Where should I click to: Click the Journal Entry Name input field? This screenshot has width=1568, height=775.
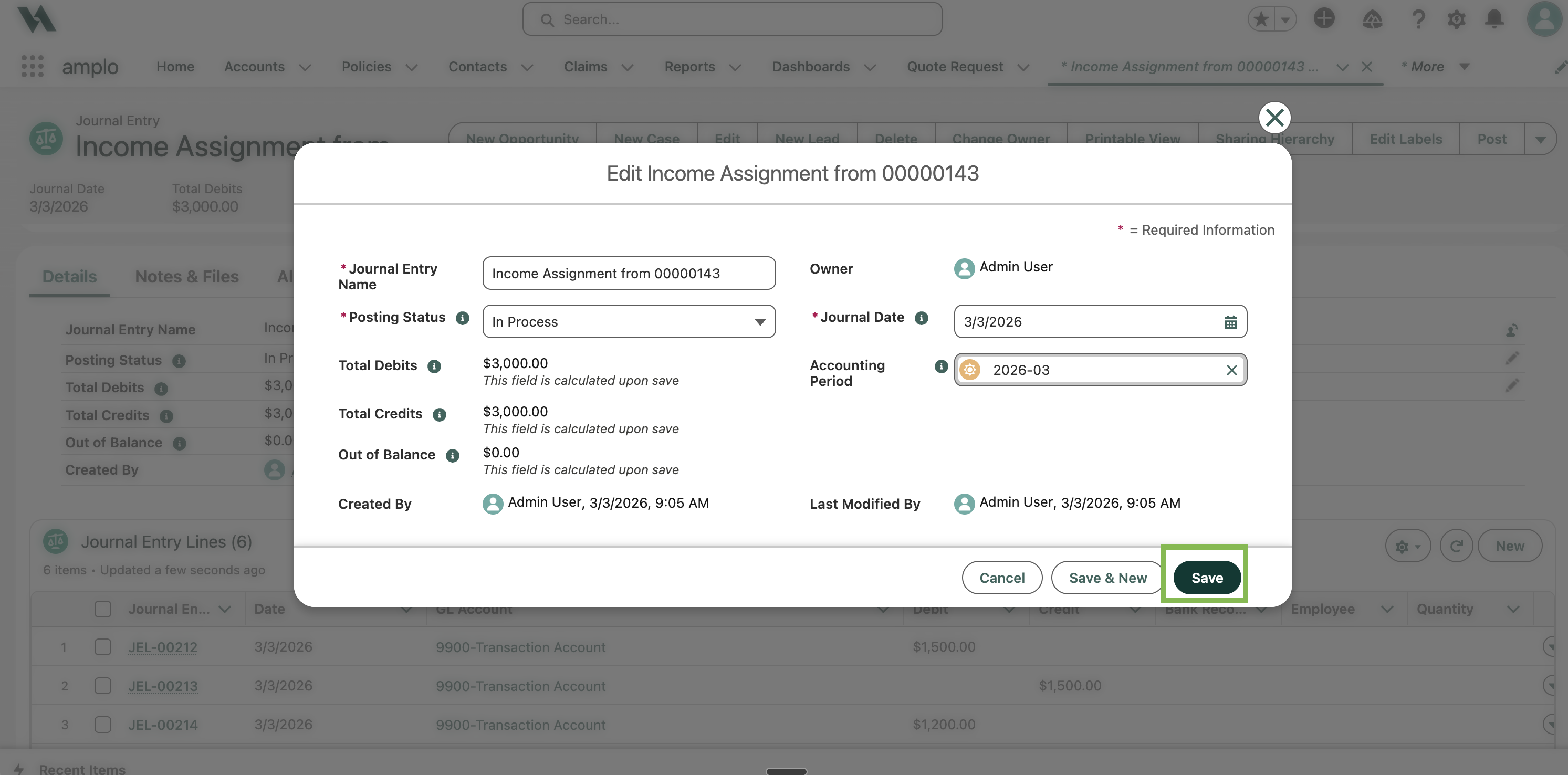(x=629, y=274)
